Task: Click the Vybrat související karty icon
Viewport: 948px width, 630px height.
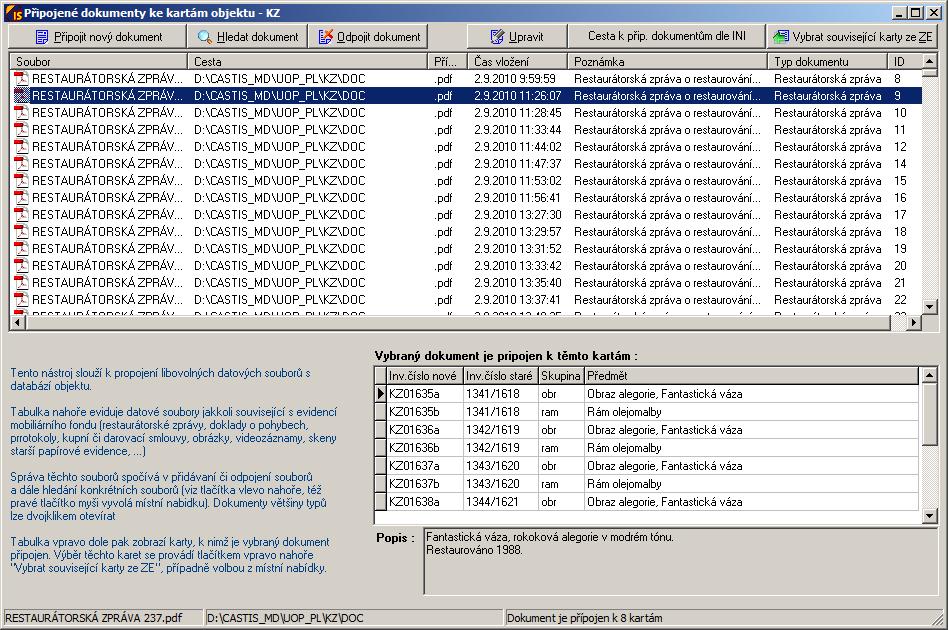Action: click(781, 37)
